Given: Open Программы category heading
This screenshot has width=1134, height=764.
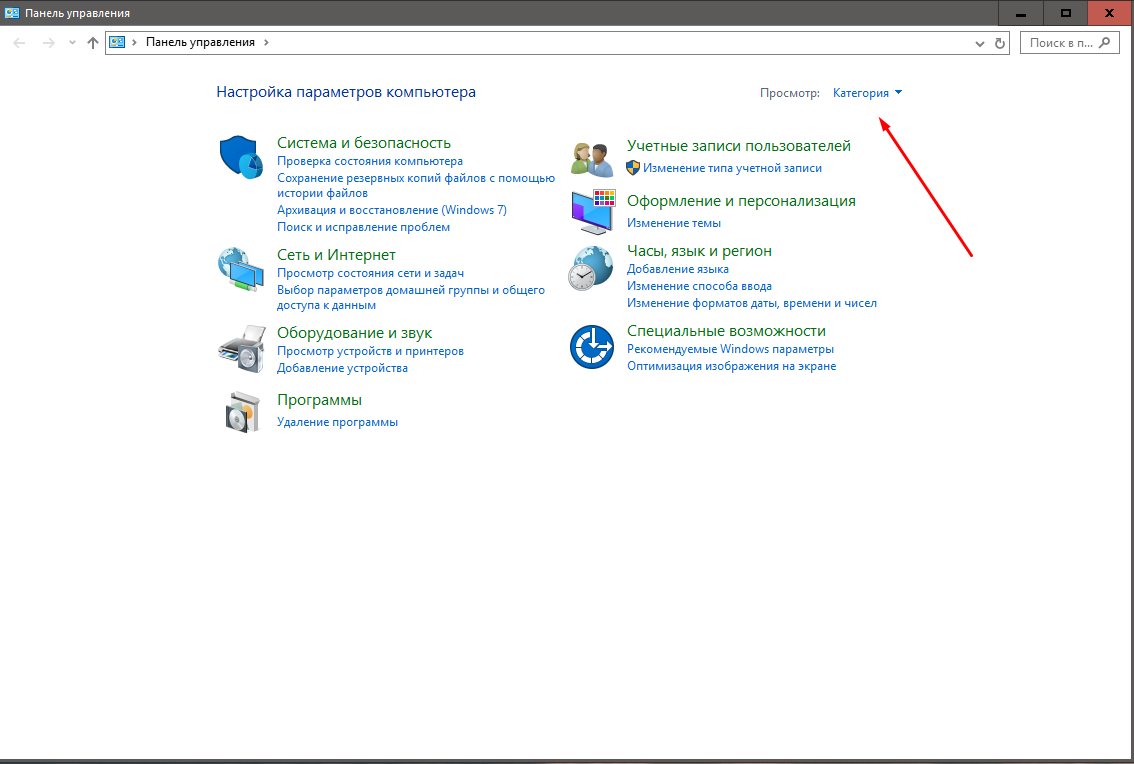Looking at the screenshot, I should coord(319,400).
